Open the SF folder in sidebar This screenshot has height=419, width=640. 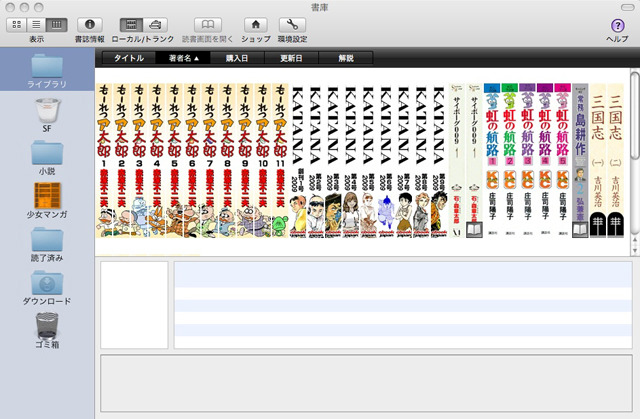47,115
